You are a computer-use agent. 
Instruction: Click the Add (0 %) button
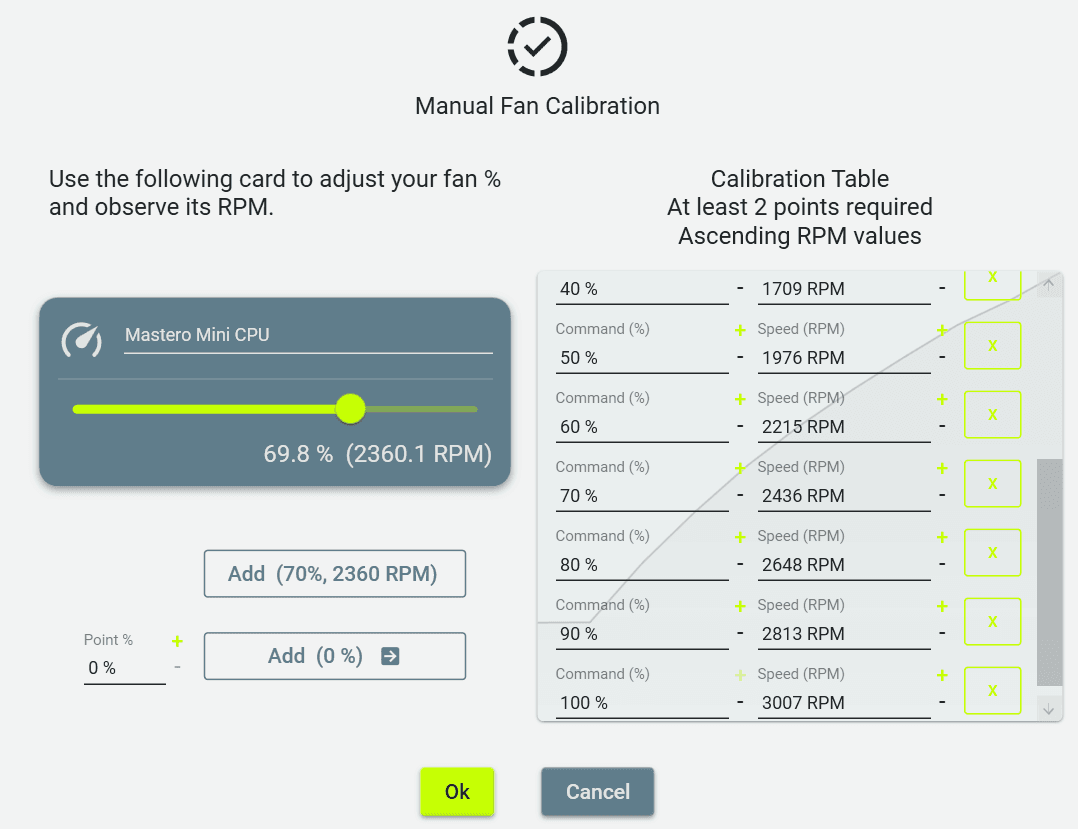coord(335,656)
